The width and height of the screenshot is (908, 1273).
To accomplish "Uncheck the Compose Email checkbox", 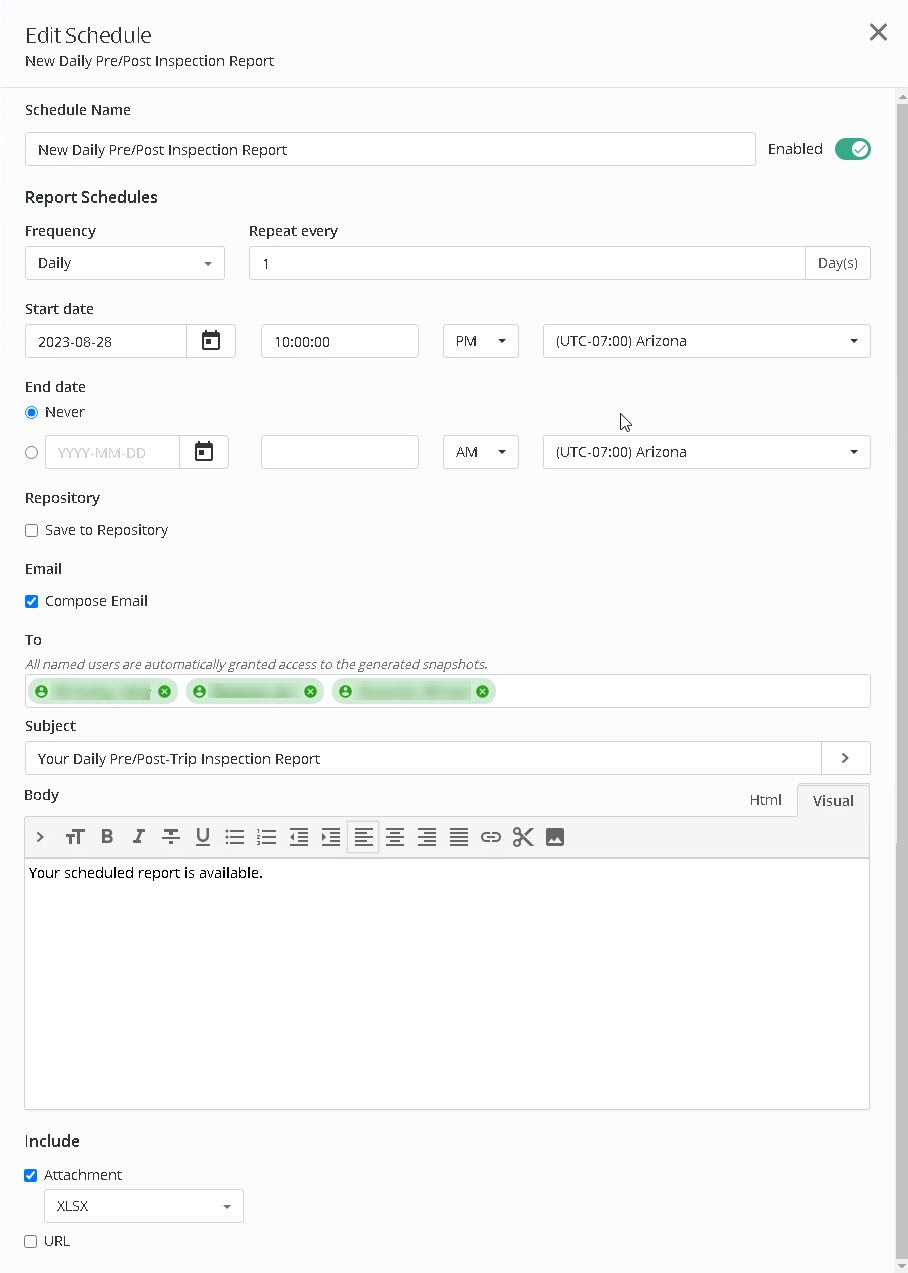I will point(32,602).
